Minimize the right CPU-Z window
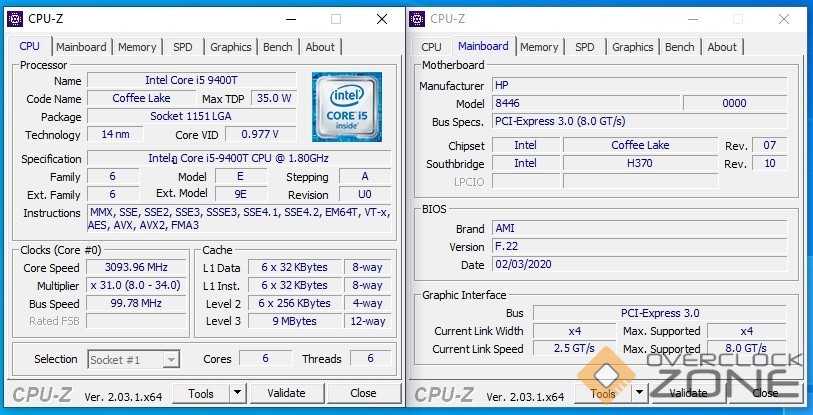The image size is (813, 415). click(693, 19)
